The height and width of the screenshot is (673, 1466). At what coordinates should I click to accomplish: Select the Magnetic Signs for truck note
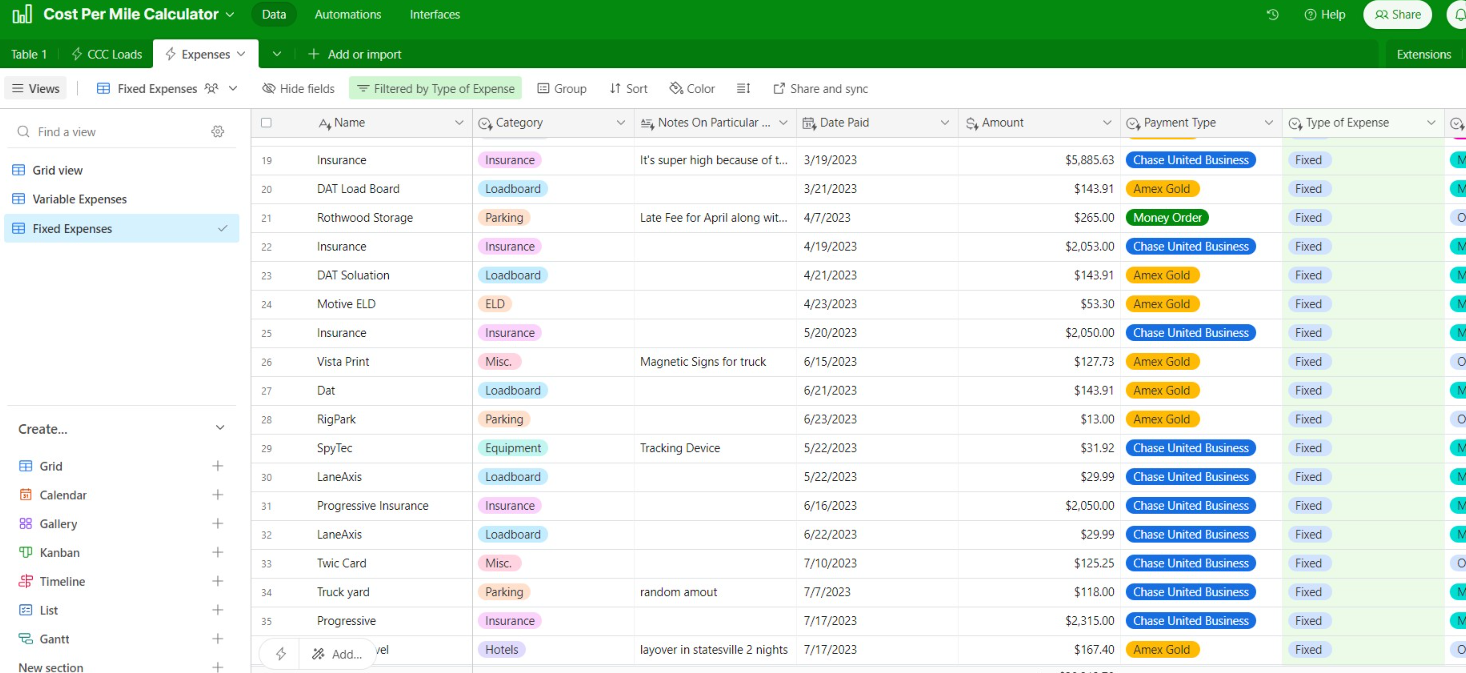coord(715,362)
